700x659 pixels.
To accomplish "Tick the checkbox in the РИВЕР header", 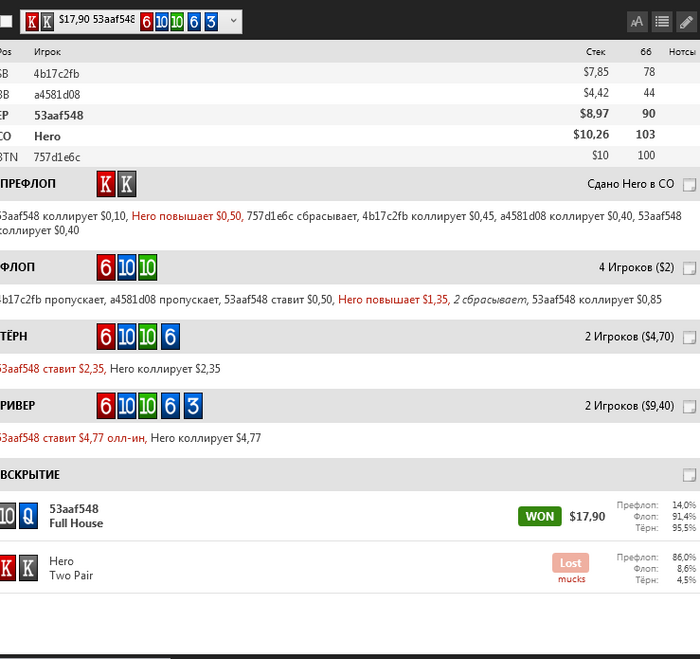I will point(689,406).
